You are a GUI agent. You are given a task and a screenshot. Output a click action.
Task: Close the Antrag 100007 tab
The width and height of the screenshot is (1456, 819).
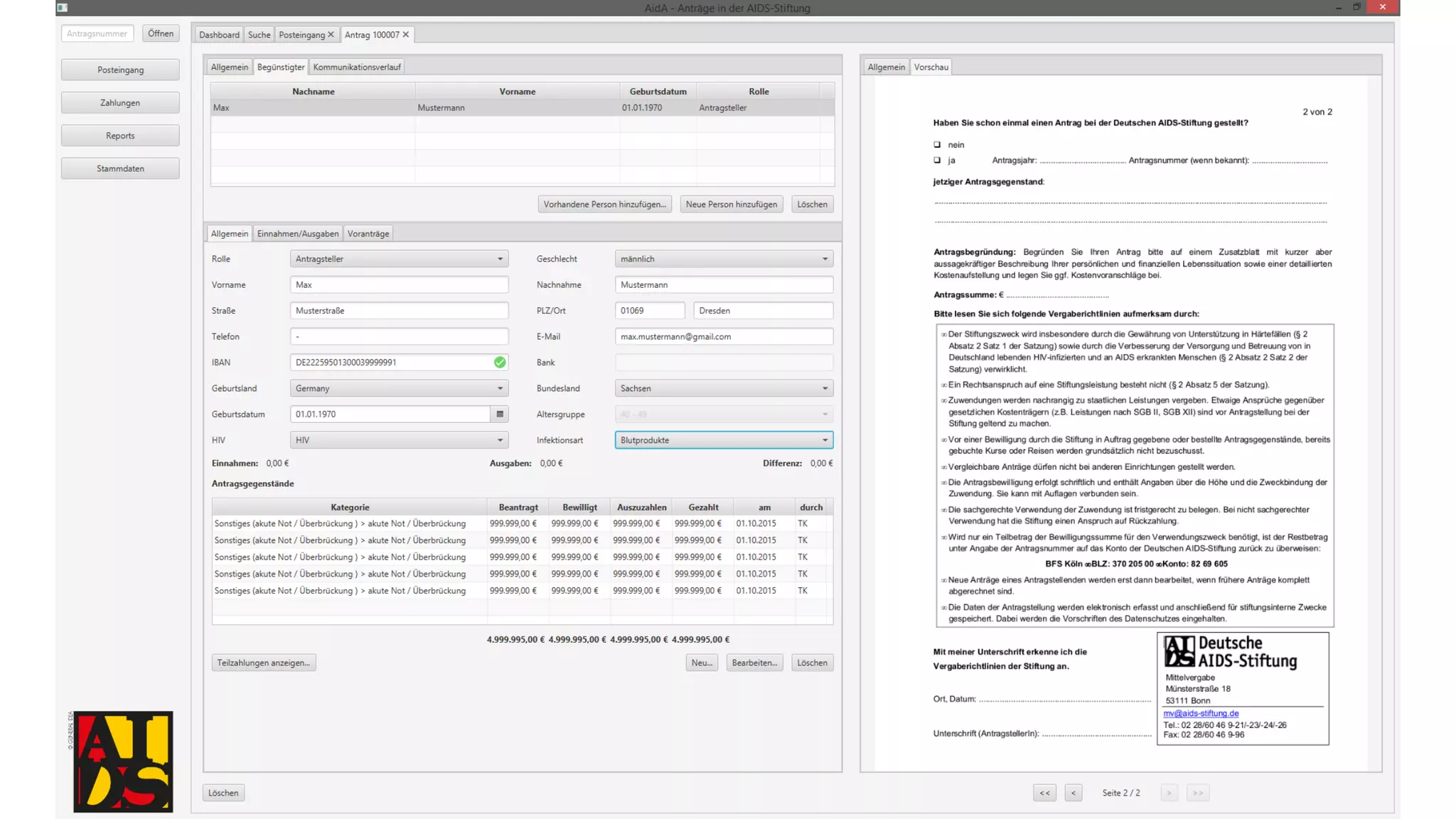[x=406, y=34]
